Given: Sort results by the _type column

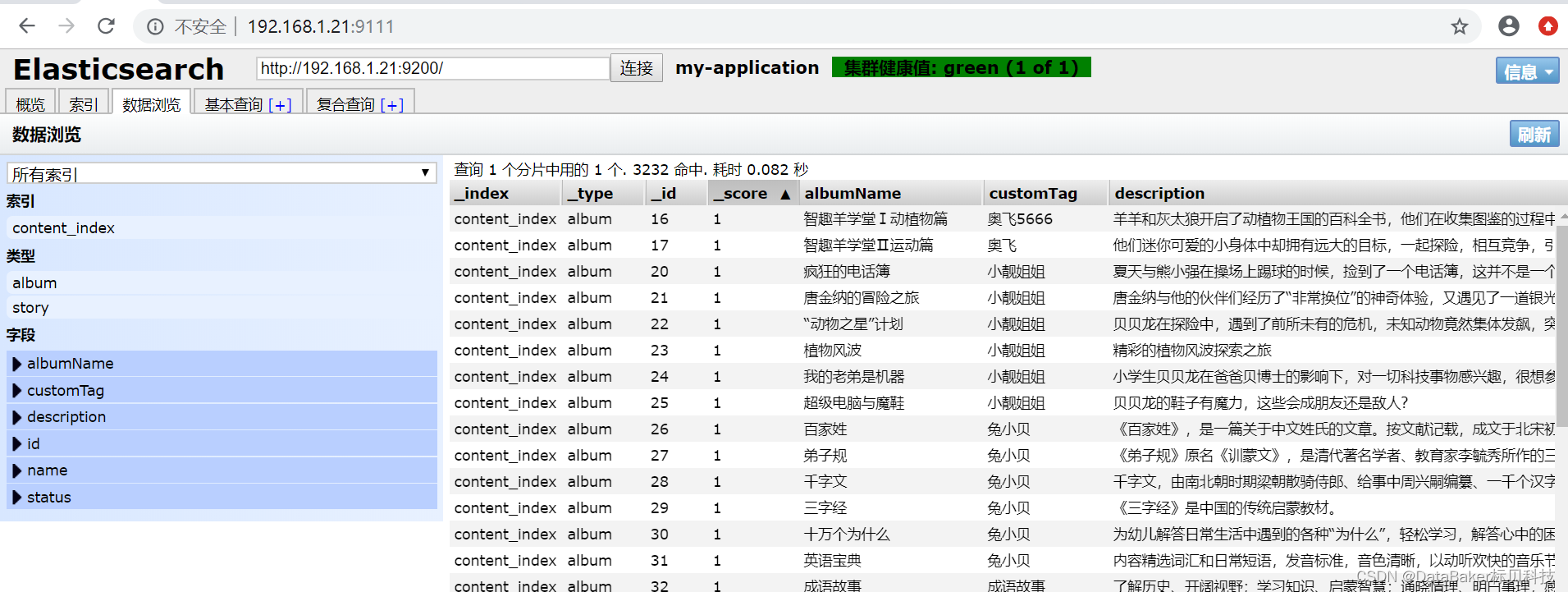Looking at the screenshot, I should [603, 193].
